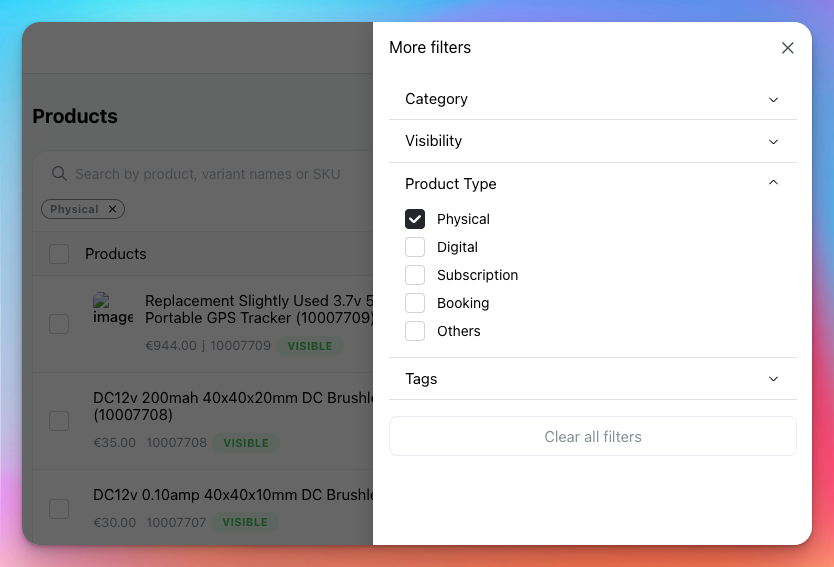Screen dimensions: 834x567
Task: Expand the Visibility filter section
Action: pyautogui.click(x=593, y=141)
